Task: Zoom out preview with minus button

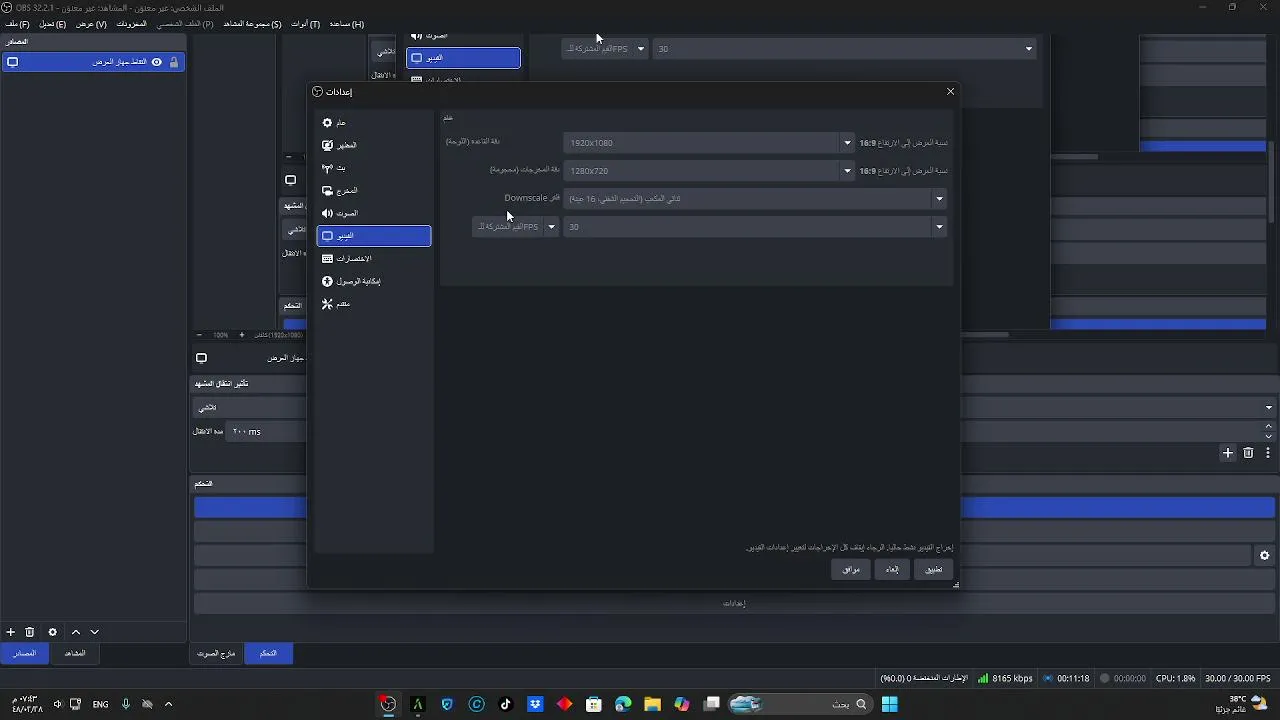Action: (199, 335)
